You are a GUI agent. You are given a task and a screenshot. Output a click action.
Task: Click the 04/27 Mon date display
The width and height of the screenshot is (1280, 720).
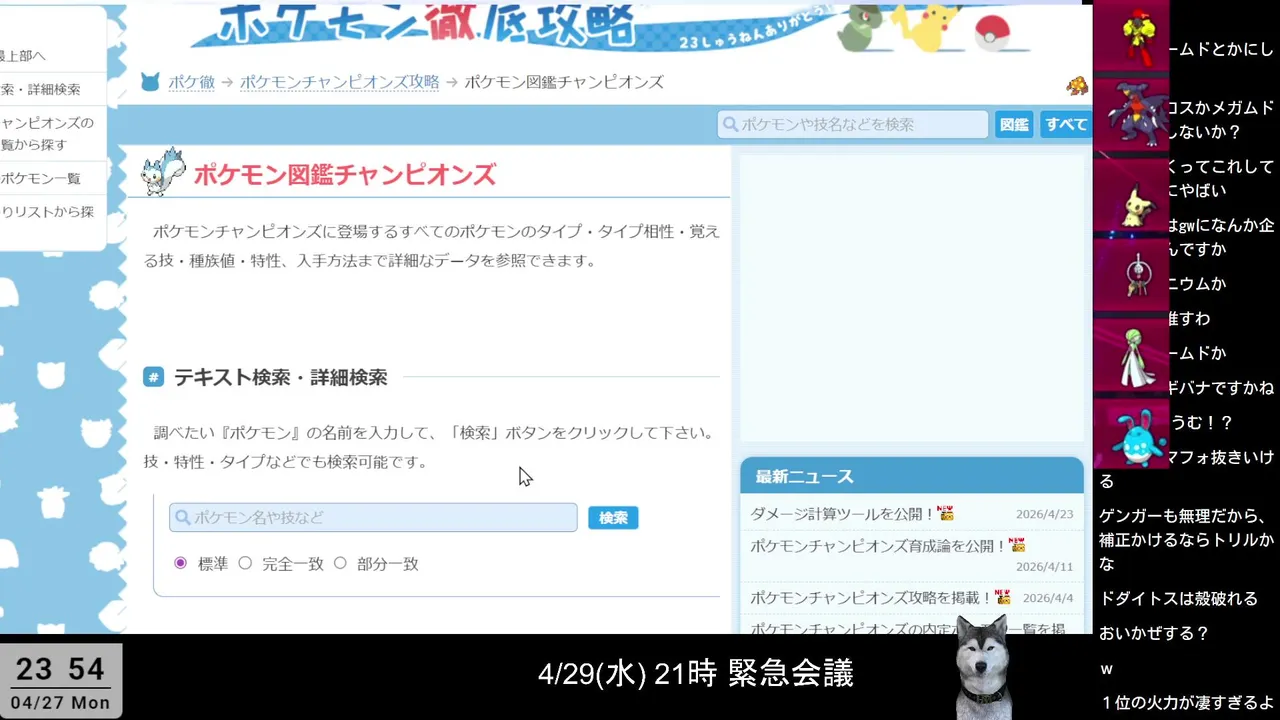tap(60, 703)
